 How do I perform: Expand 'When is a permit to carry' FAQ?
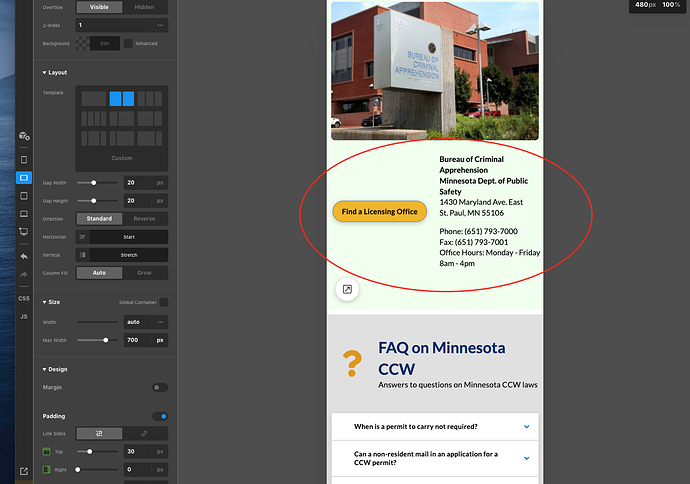(435, 426)
